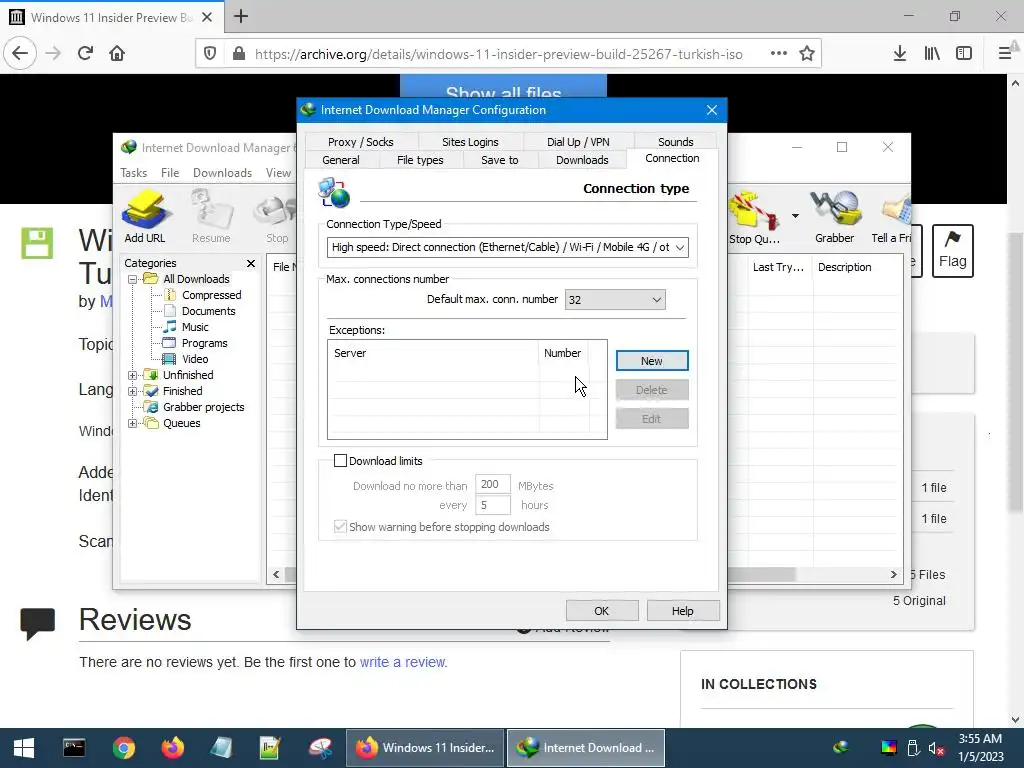The image size is (1024, 768).
Task: Switch to Downloads tab in configuration
Action: [x=582, y=160]
